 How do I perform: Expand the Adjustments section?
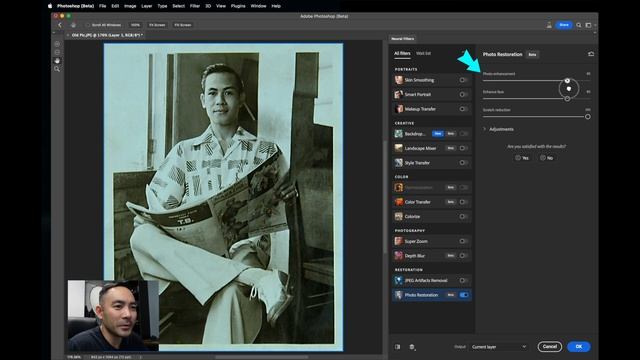pos(498,129)
